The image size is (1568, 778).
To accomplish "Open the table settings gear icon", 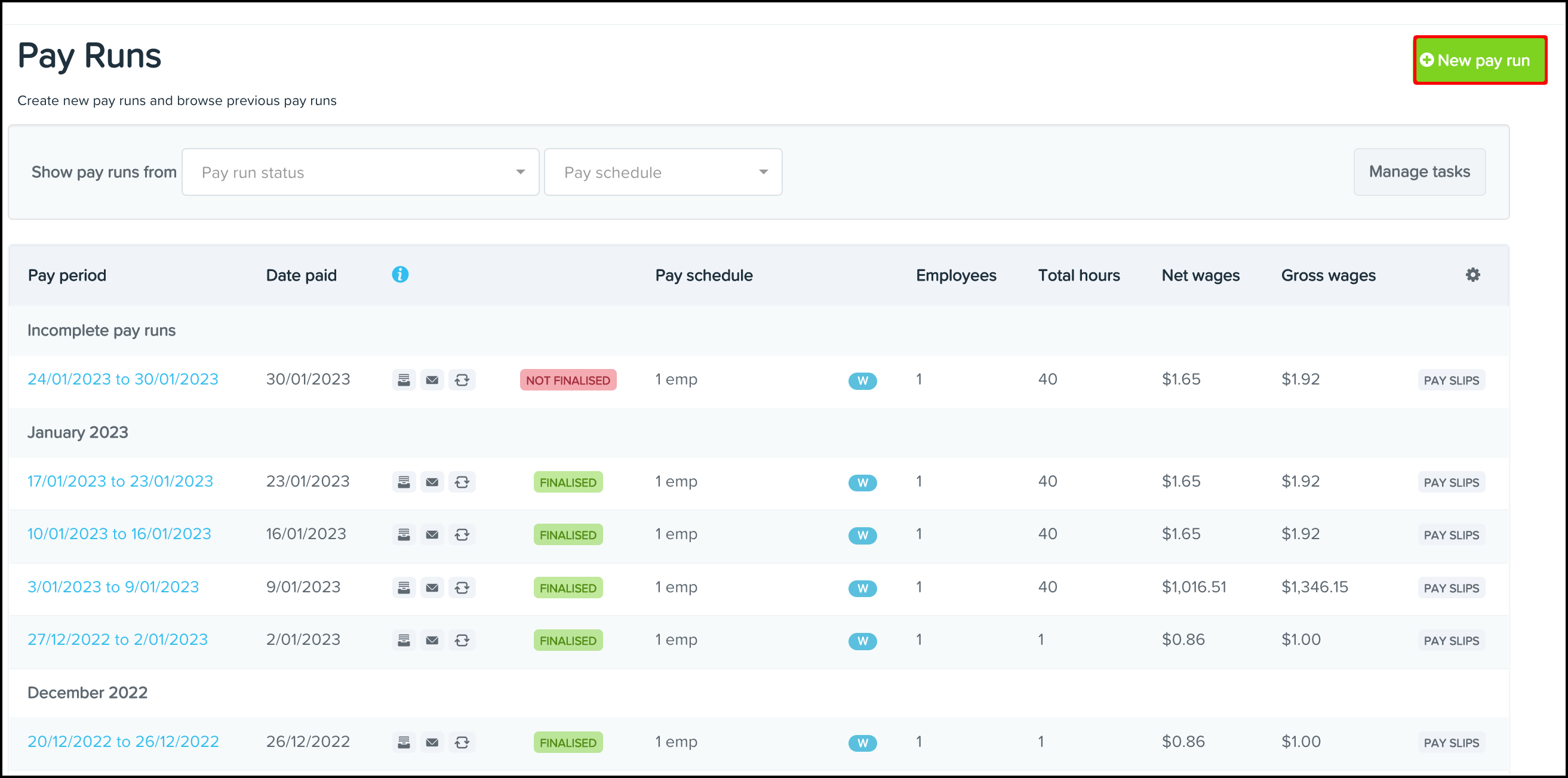I will (1472, 275).
